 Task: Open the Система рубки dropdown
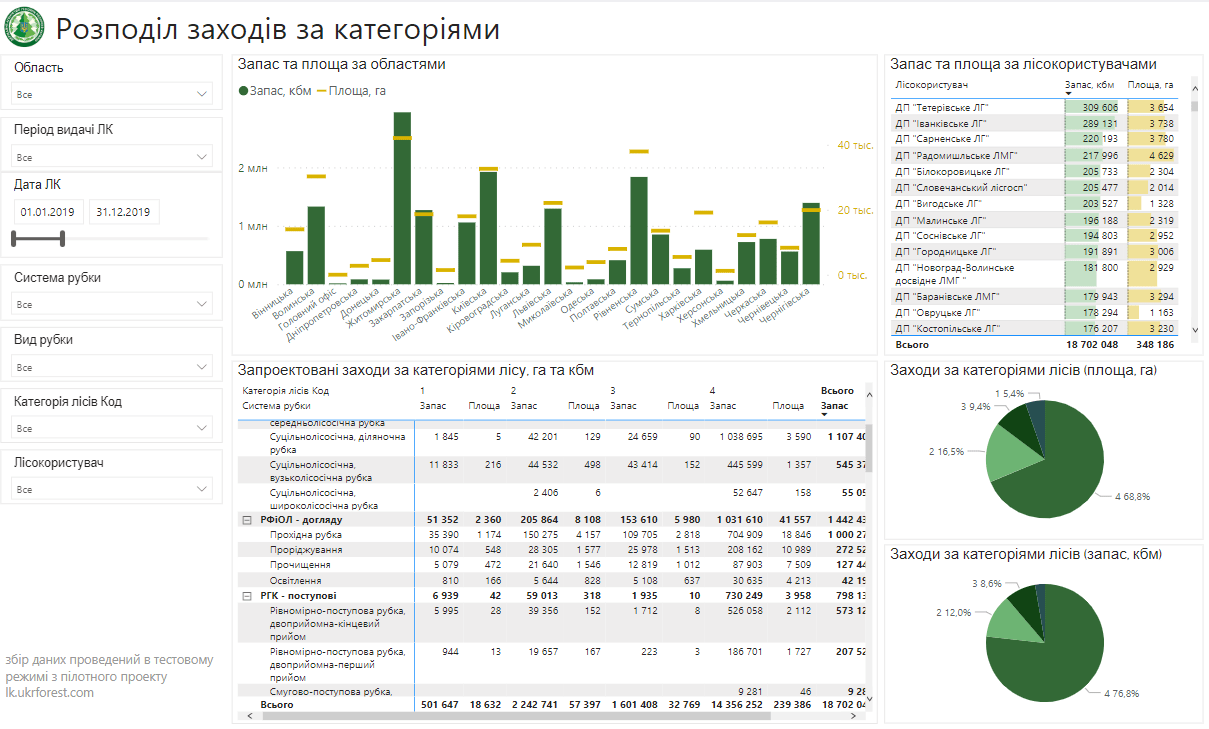(111, 304)
